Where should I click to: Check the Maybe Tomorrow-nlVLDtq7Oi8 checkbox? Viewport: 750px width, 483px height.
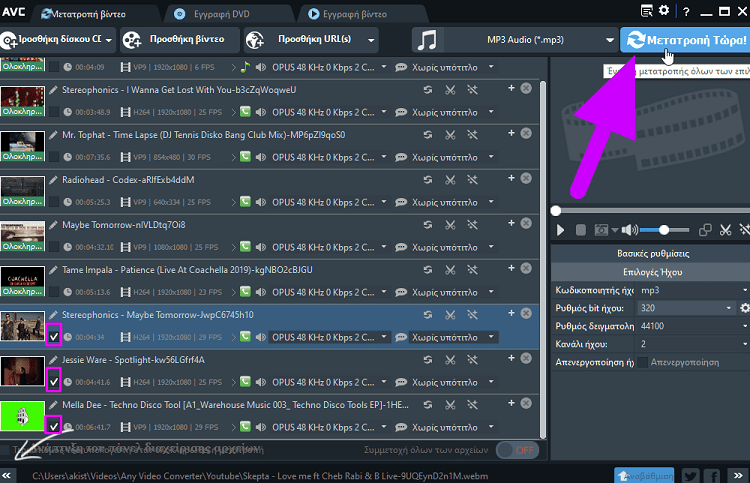pyautogui.click(x=54, y=247)
